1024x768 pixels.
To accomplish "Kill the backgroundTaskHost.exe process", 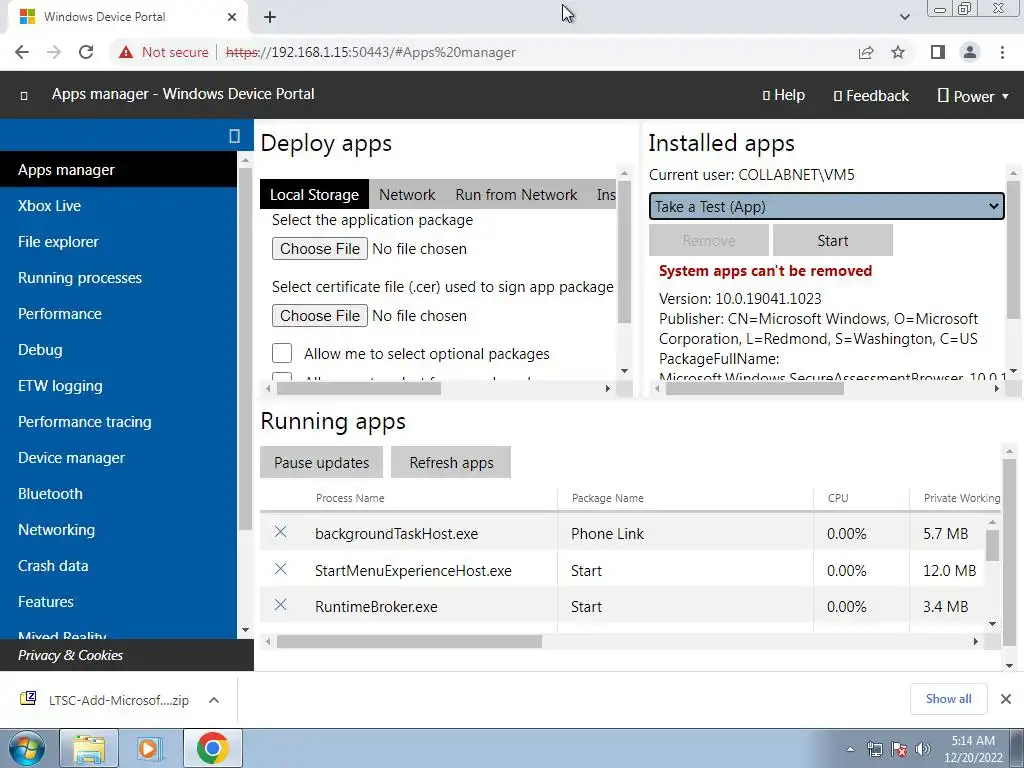I will point(281,532).
